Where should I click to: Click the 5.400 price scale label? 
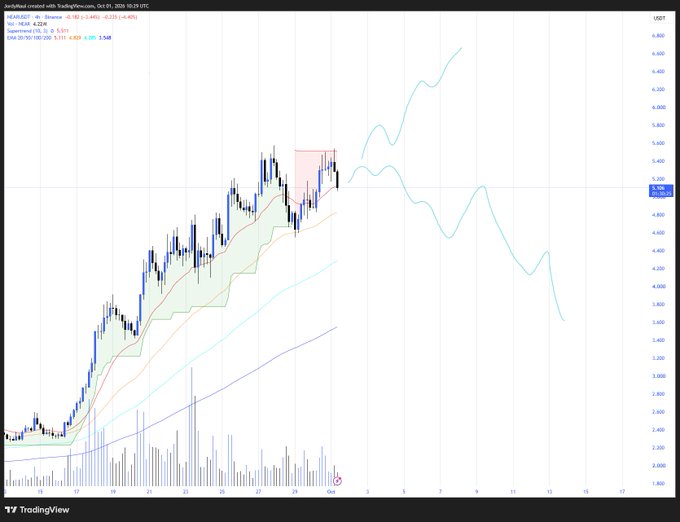click(x=658, y=161)
